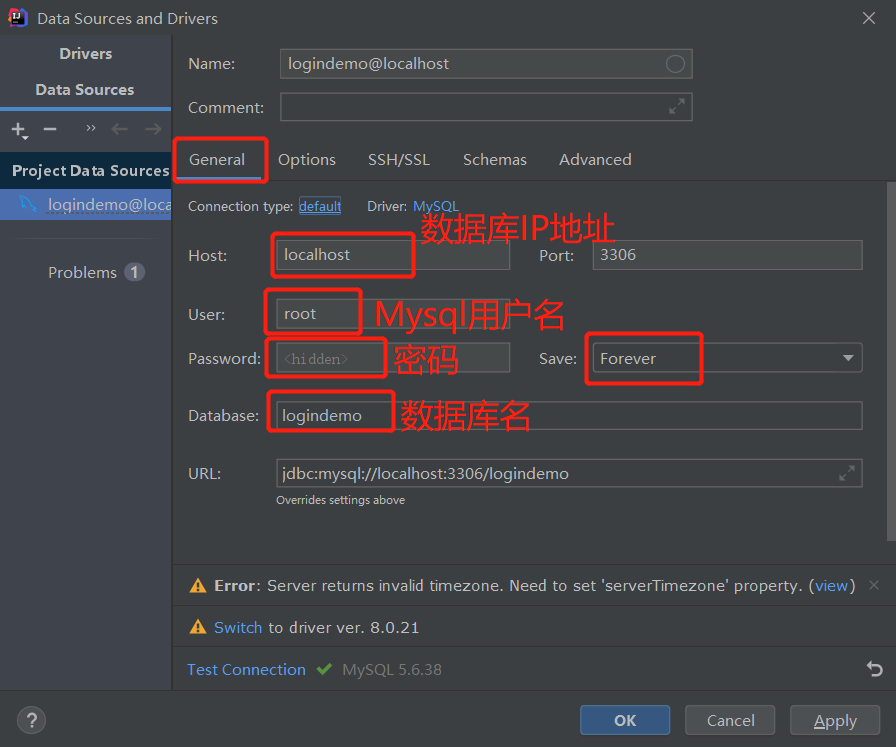This screenshot has height=747, width=896.
Task: Open the MySQL driver link
Action: [x=435, y=206]
